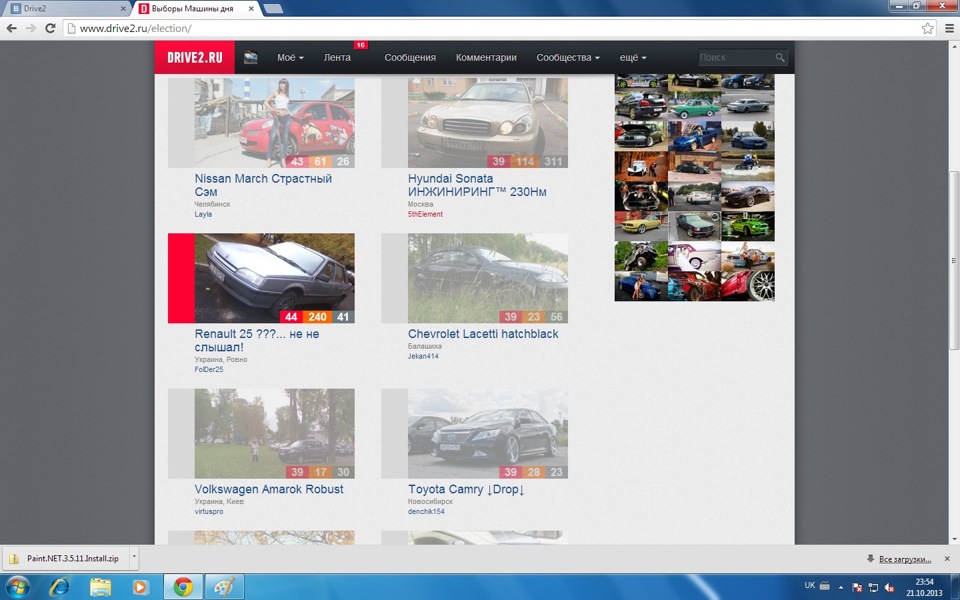
Task: Open the Hyundai Sonata photo thumbnail
Action: [487, 122]
